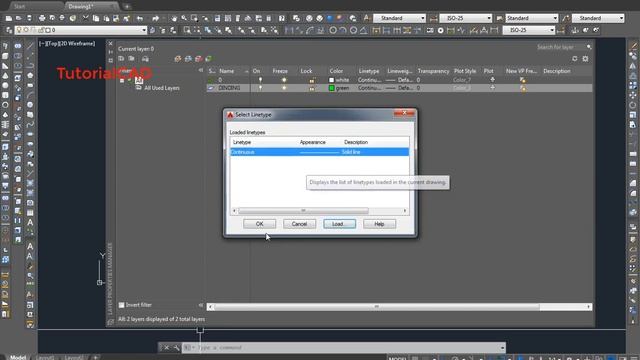Image resolution: width=640 pixels, height=360 pixels.
Task: Toggle Lock for DINDING layer
Action: [312, 88]
